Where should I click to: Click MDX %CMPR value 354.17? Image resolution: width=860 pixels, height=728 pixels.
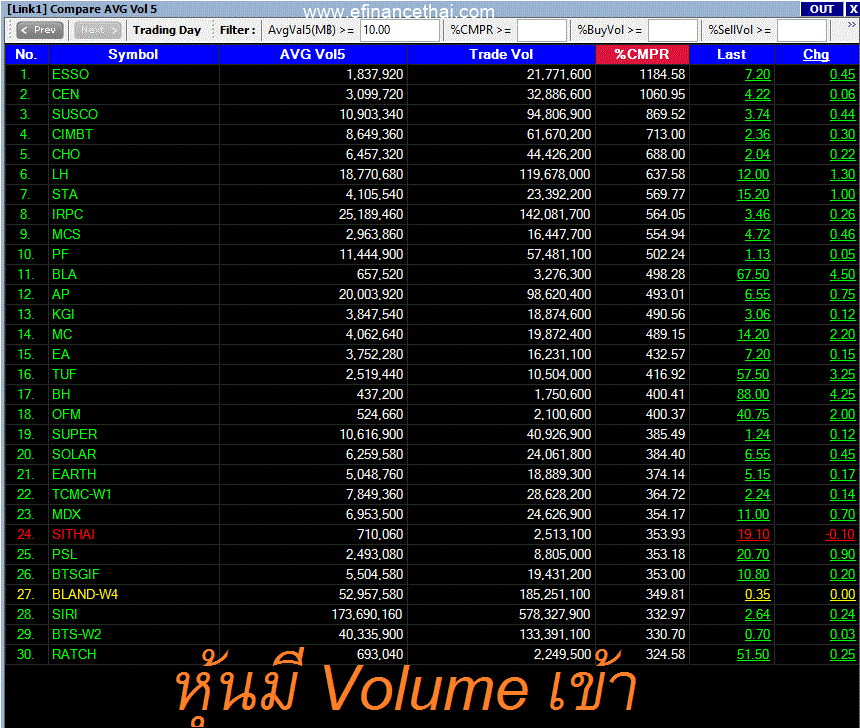pyautogui.click(x=665, y=515)
